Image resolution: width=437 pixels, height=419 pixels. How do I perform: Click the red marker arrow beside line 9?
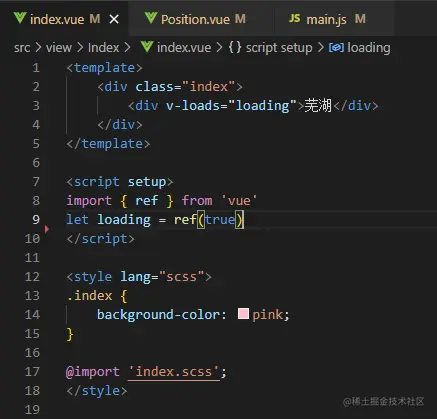click(47, 229)
